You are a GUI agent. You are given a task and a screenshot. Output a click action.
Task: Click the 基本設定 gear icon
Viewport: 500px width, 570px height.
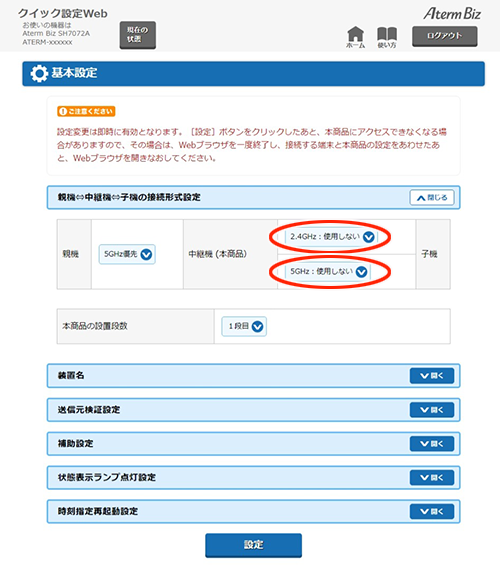39,73
